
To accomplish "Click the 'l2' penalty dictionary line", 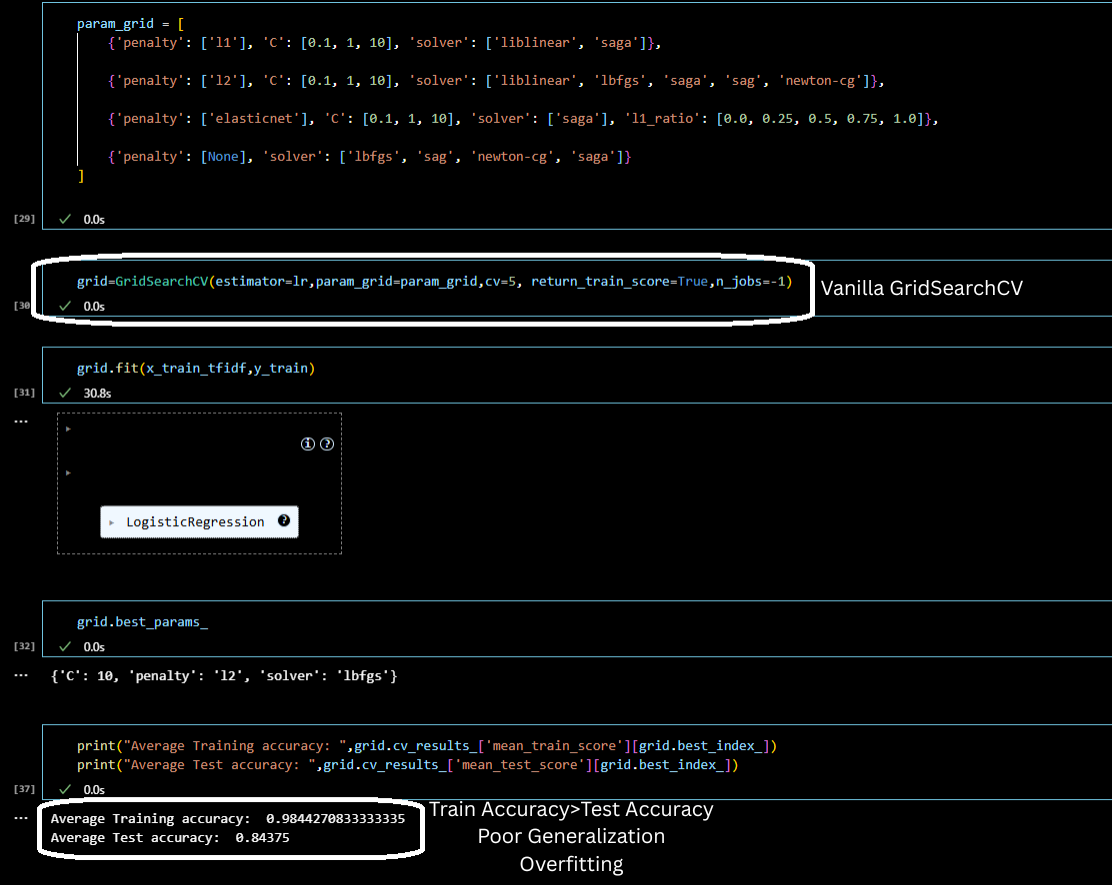I will coord(496,81).
